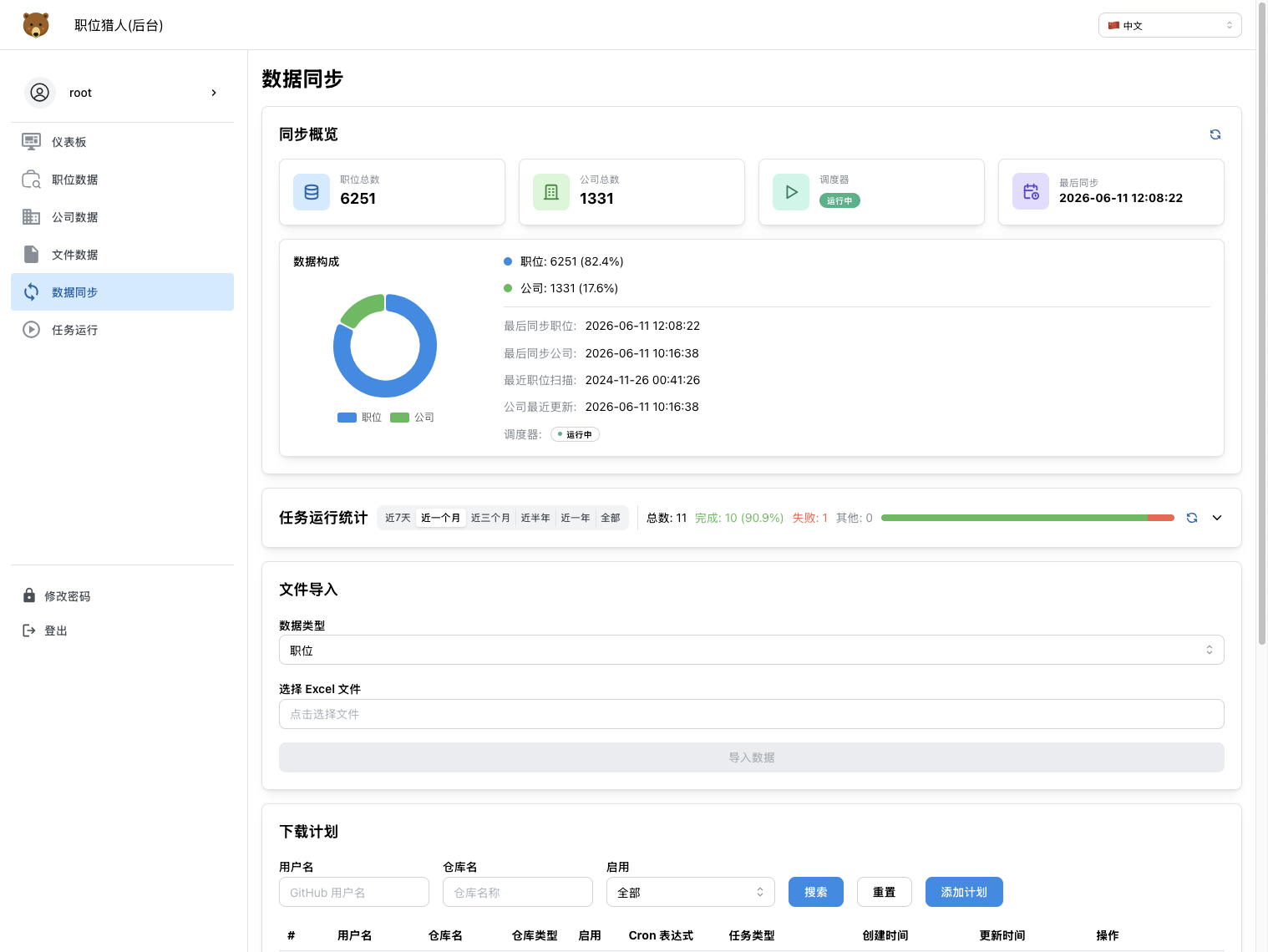
Task: Choose the 近一年 range
Action: click(x=575, y=518)
